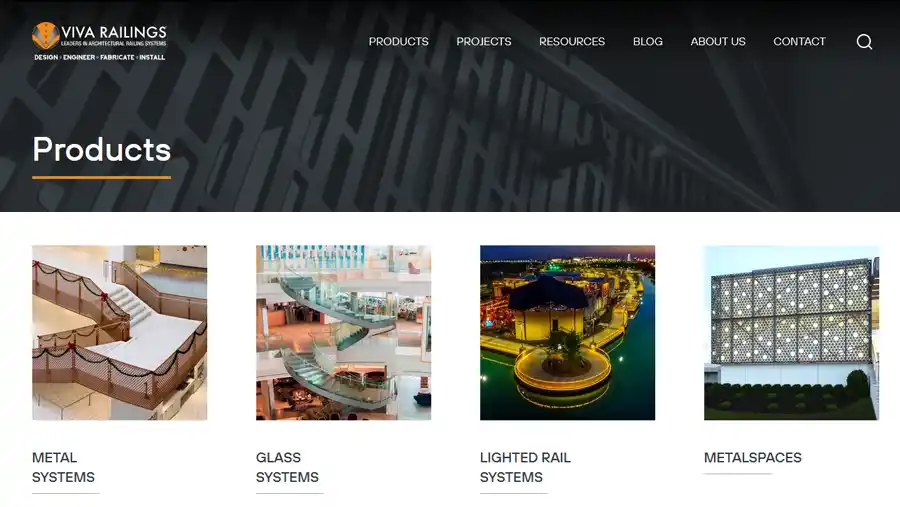The height and width of the screenshot is (507, 900).
Task: Open the Blog page
Action: 647,41
